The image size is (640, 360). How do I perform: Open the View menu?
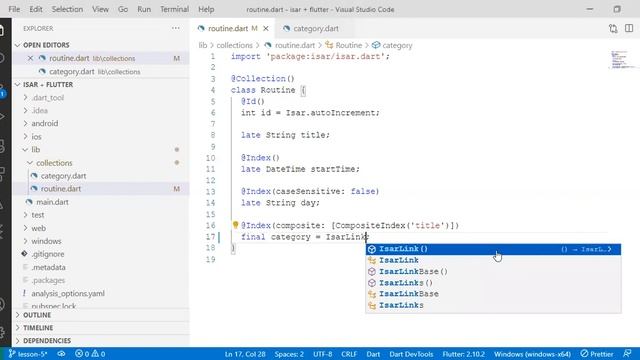(x=100, y=9)
